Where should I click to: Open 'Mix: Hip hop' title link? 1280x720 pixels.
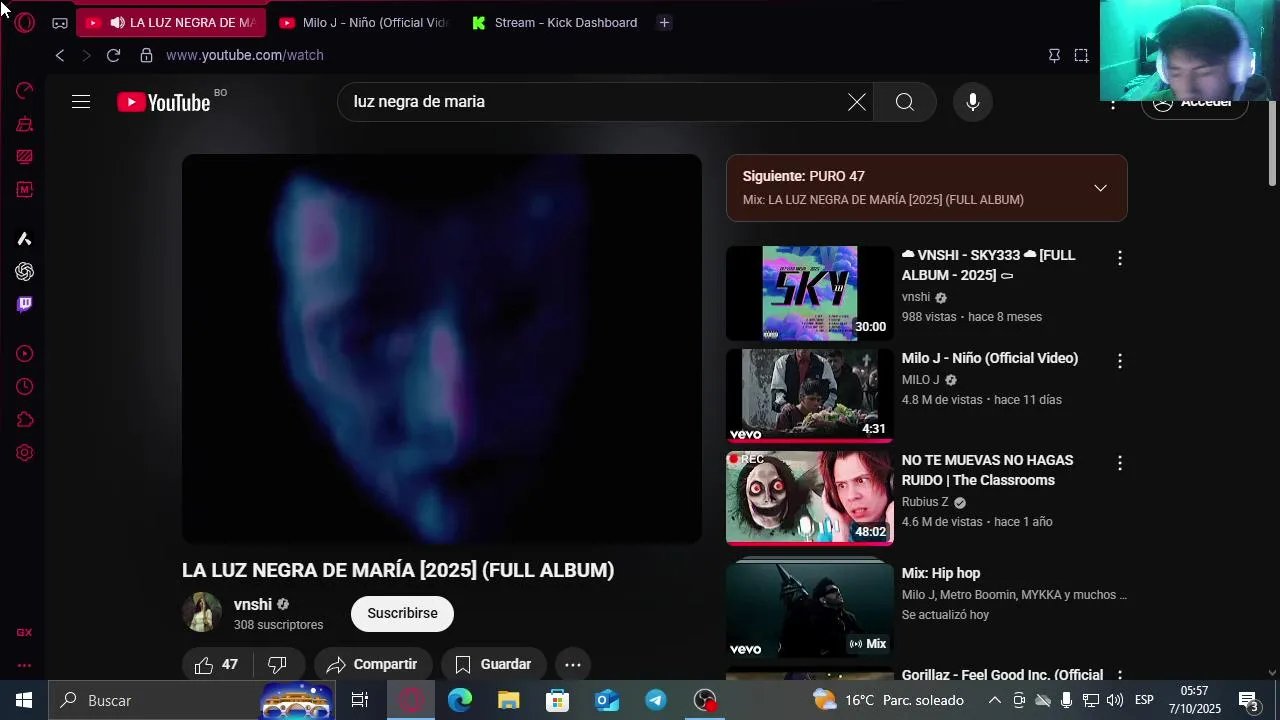point(941,573)
